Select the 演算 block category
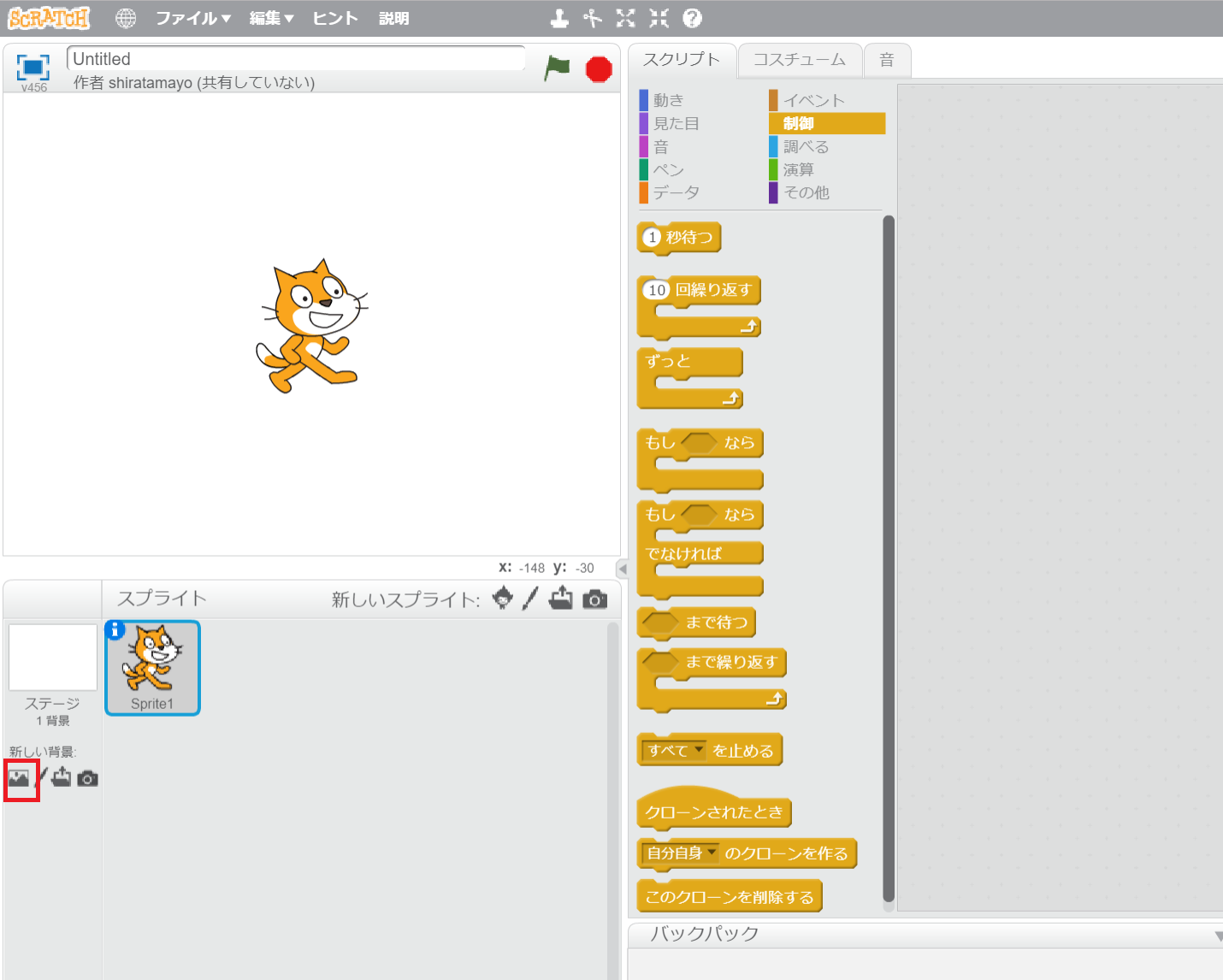Image resolution: width=1223 pixels, height=980 pixels. (x=798, y=169)
